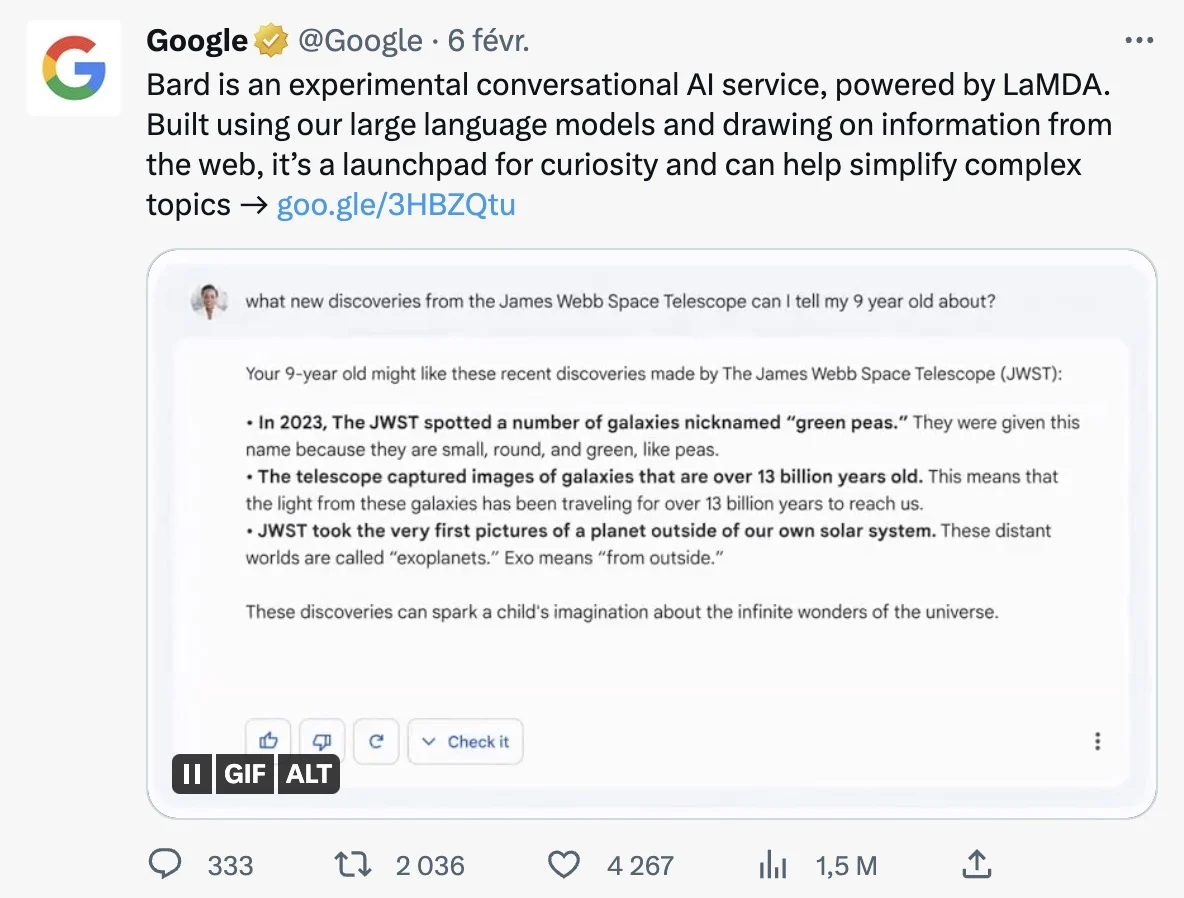Viewport: 1184px width, 898px height.
Task: Click the Google account name
Action: [x=197, y=41]
